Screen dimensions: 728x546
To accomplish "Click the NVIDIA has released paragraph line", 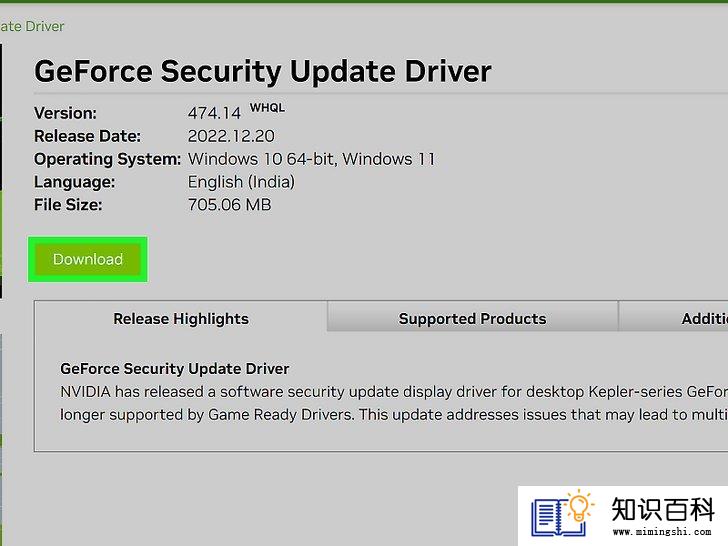I will click(x=394, y=392).
